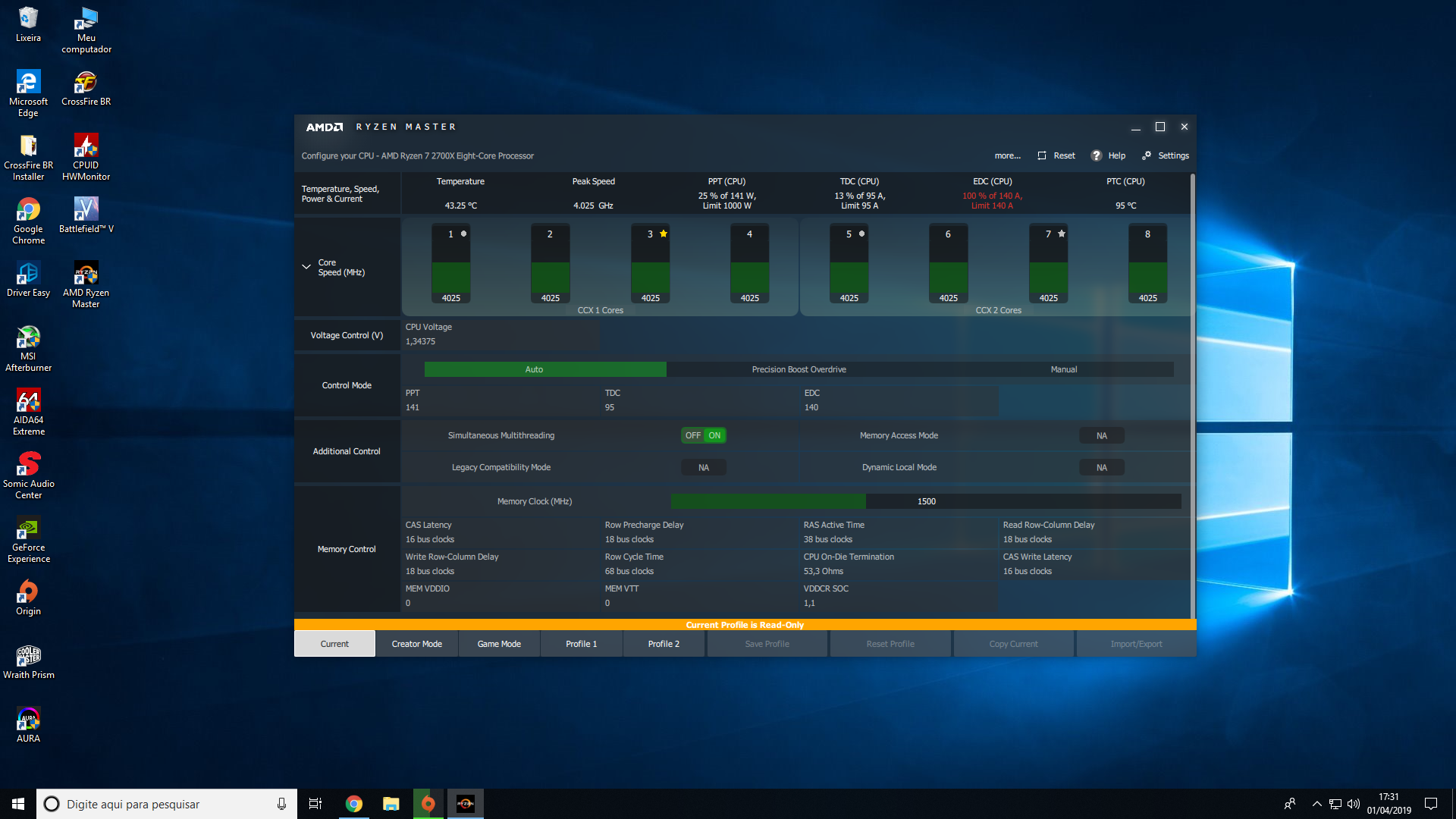1456x819 pixels.
Task: Select Precision Boost Overdrive mode
Action: 799,369
